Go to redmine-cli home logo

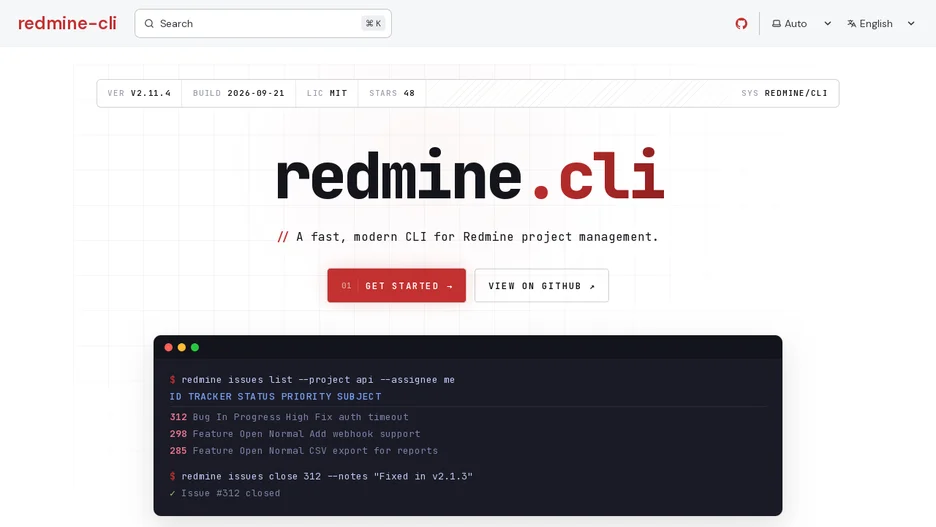[67, 23]
